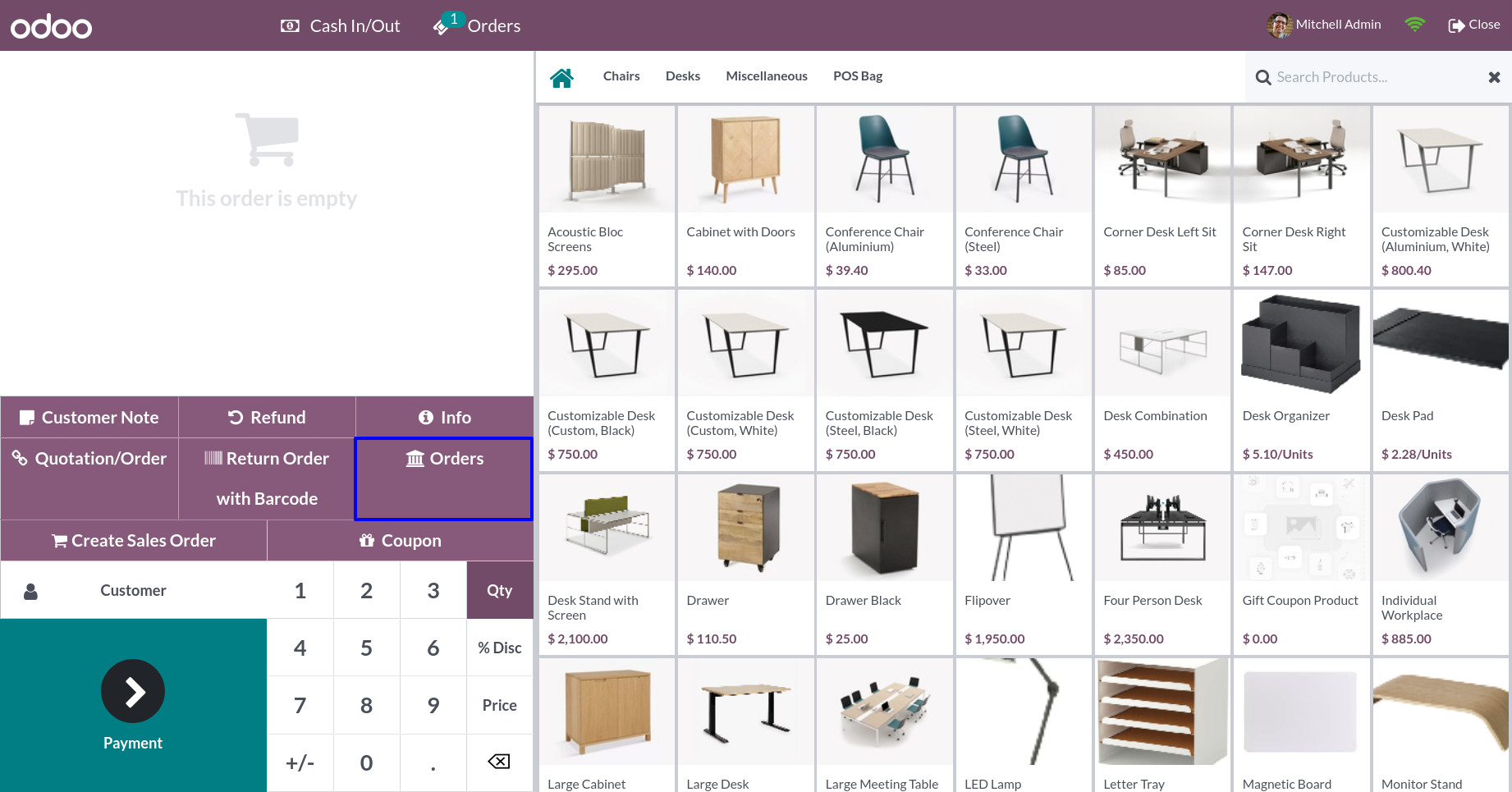
Task: Select the Desks category
Action: (683, 76)
